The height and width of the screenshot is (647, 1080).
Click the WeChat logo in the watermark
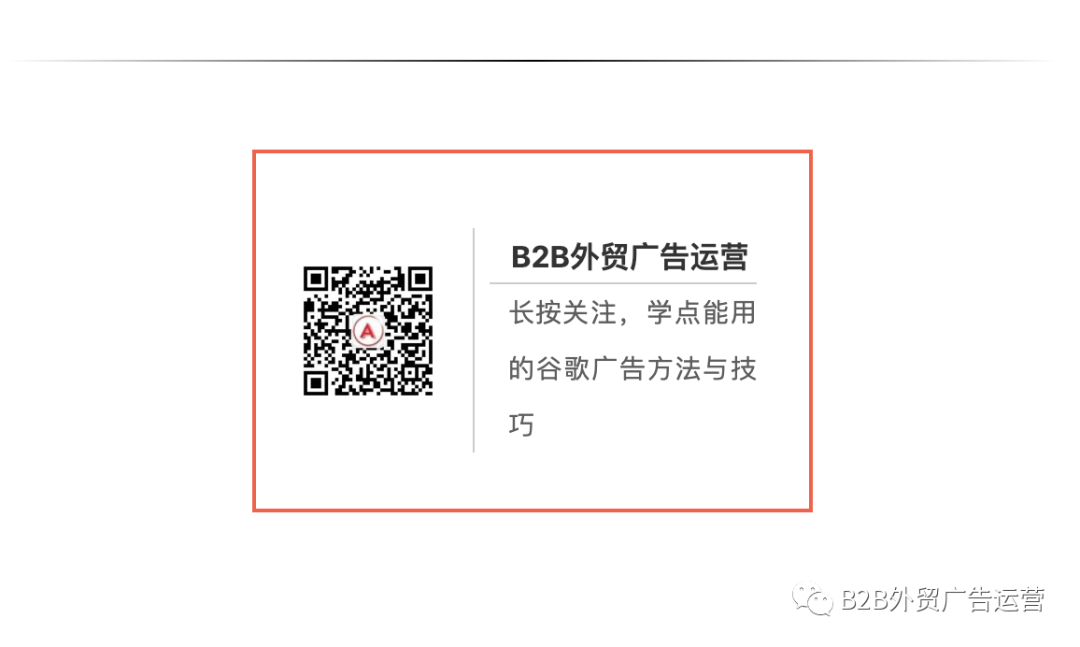point(812,599)
